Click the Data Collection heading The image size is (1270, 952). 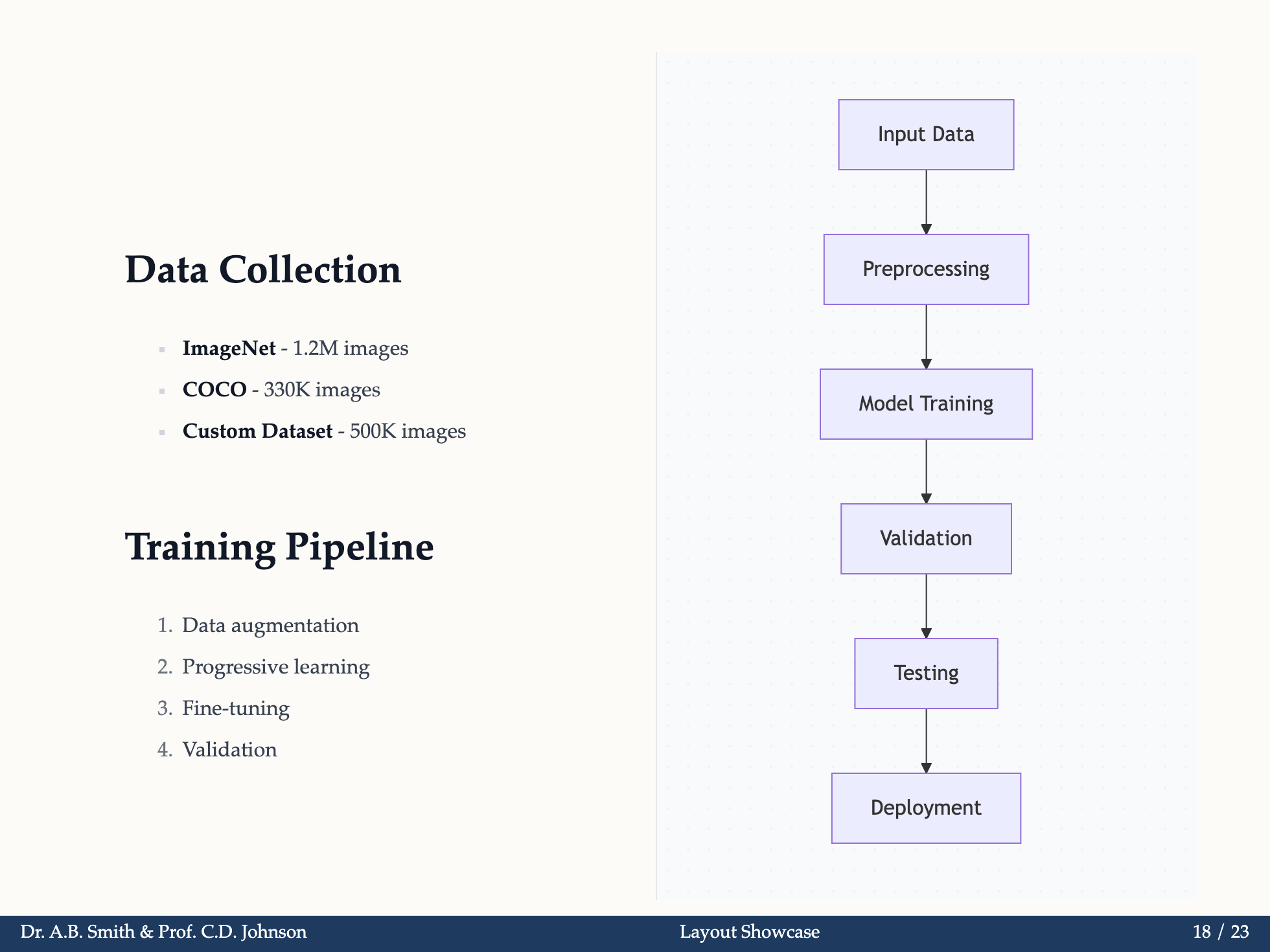[263, 270]
